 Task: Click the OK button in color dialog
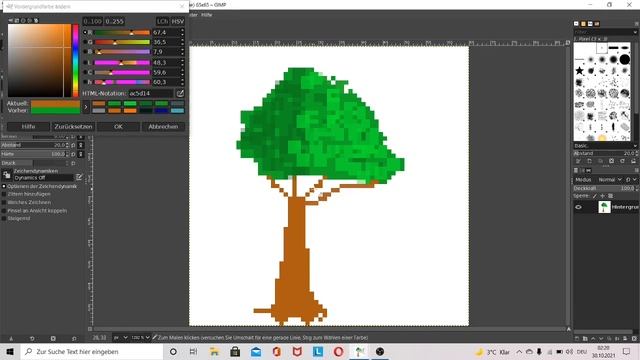tap(118, 127)
